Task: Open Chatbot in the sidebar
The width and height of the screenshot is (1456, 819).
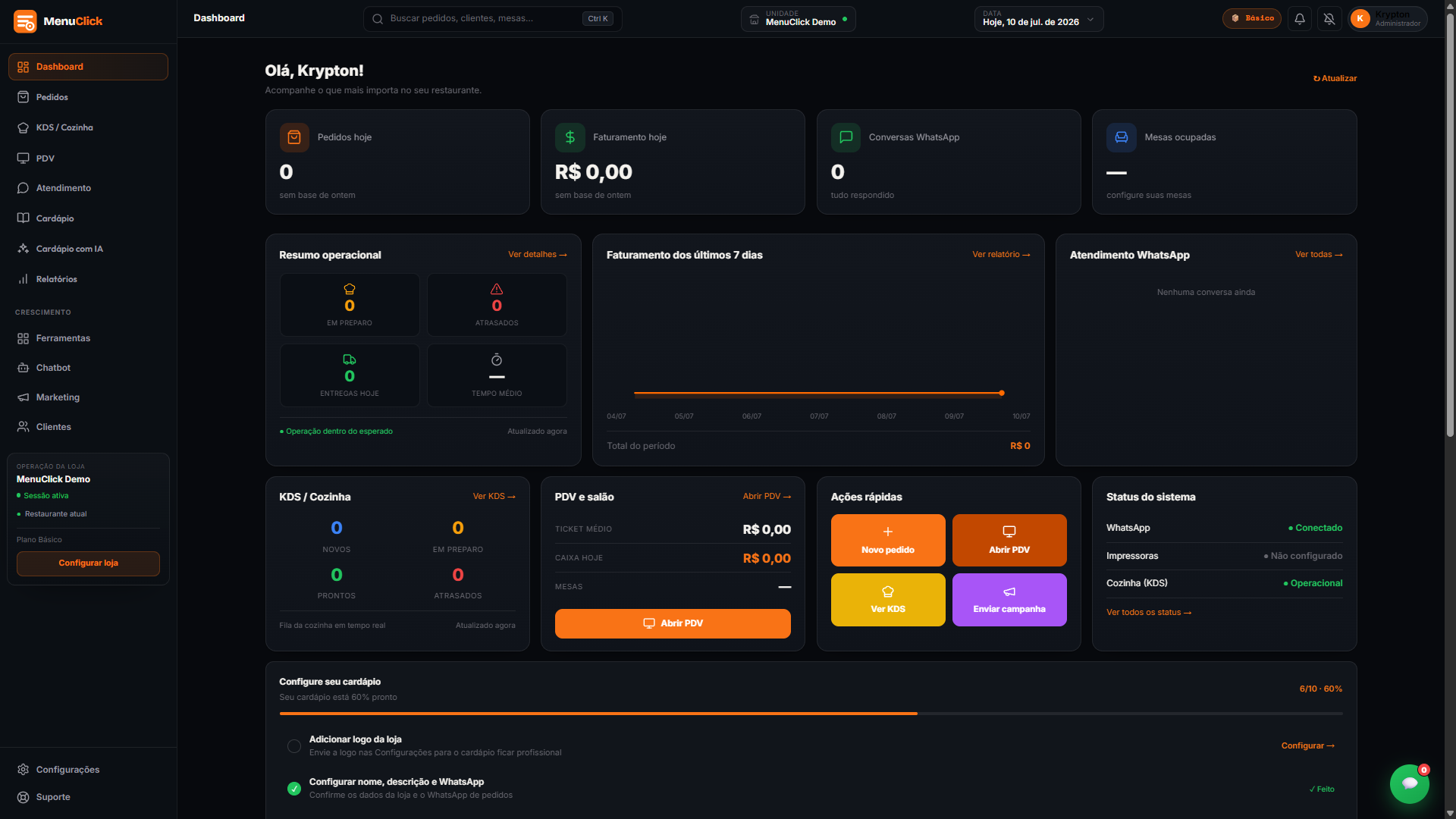Action: pyautogui.click(x=88, y=368)
